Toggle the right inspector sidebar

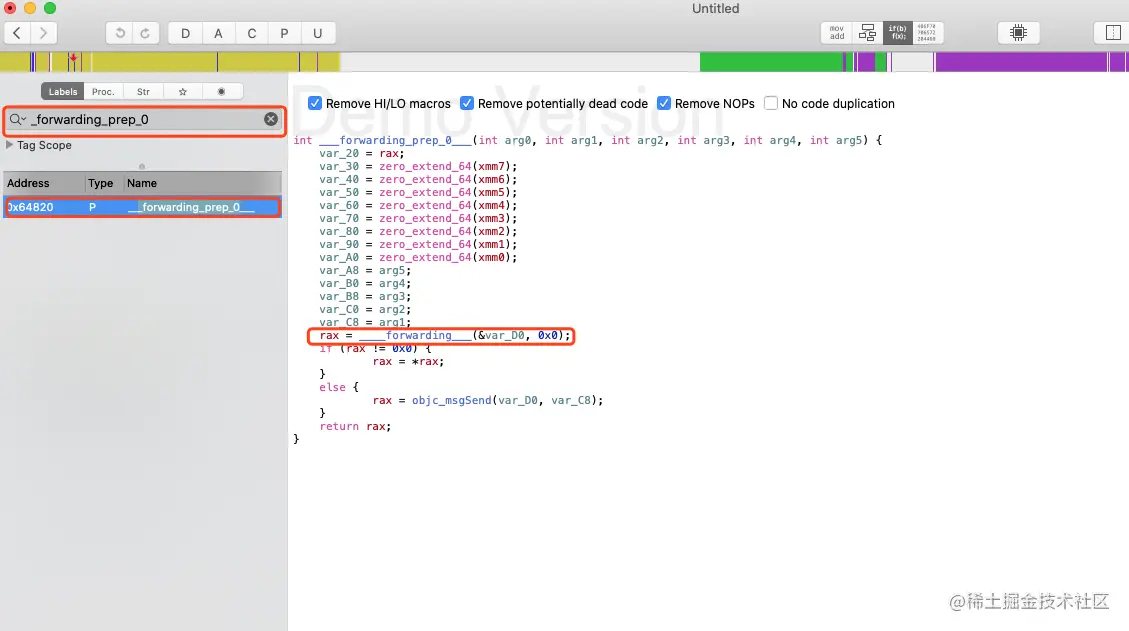click(x=1112, y=32)
